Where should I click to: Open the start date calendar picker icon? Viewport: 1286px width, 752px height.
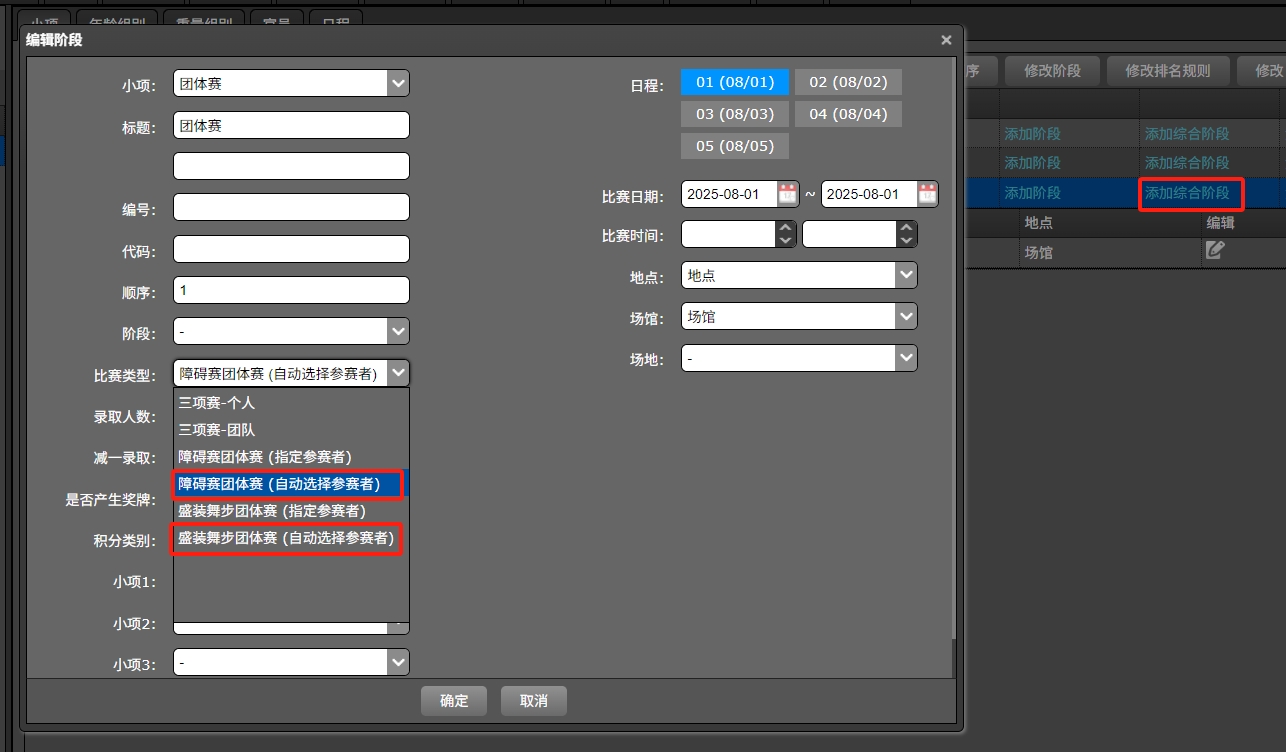787,194
